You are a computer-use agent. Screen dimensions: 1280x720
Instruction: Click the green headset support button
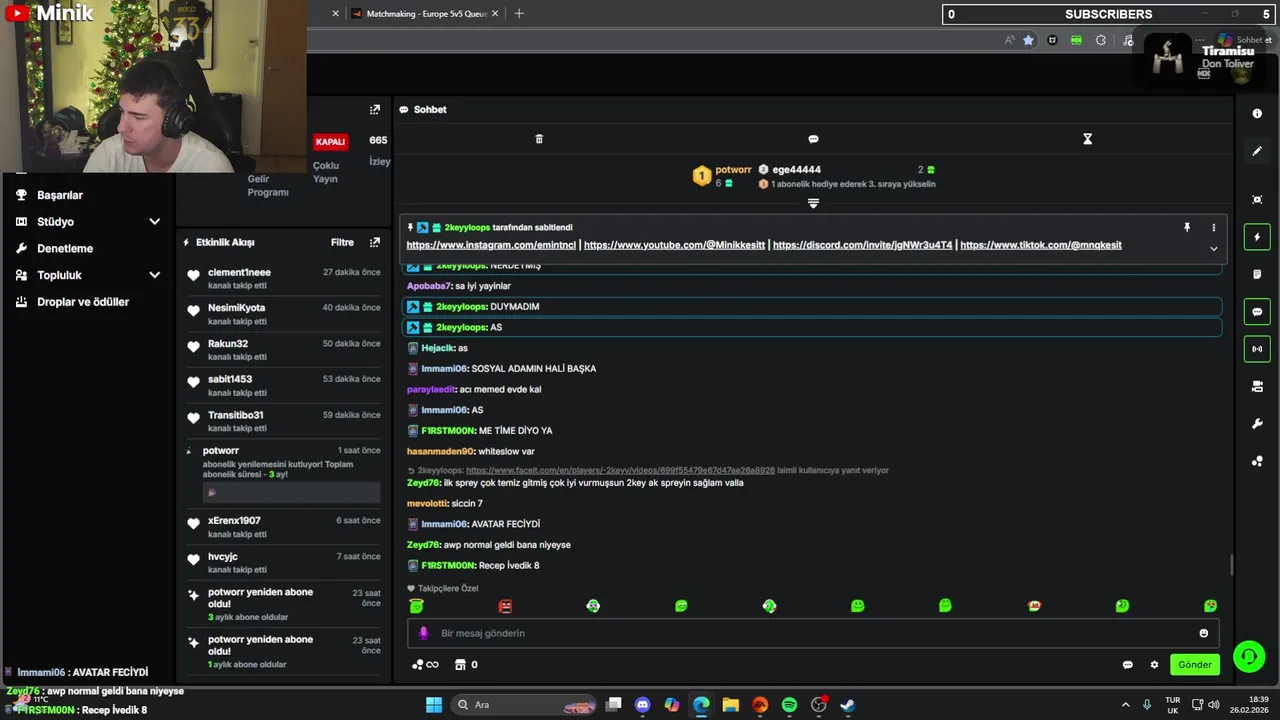(x=1249, y=656)
